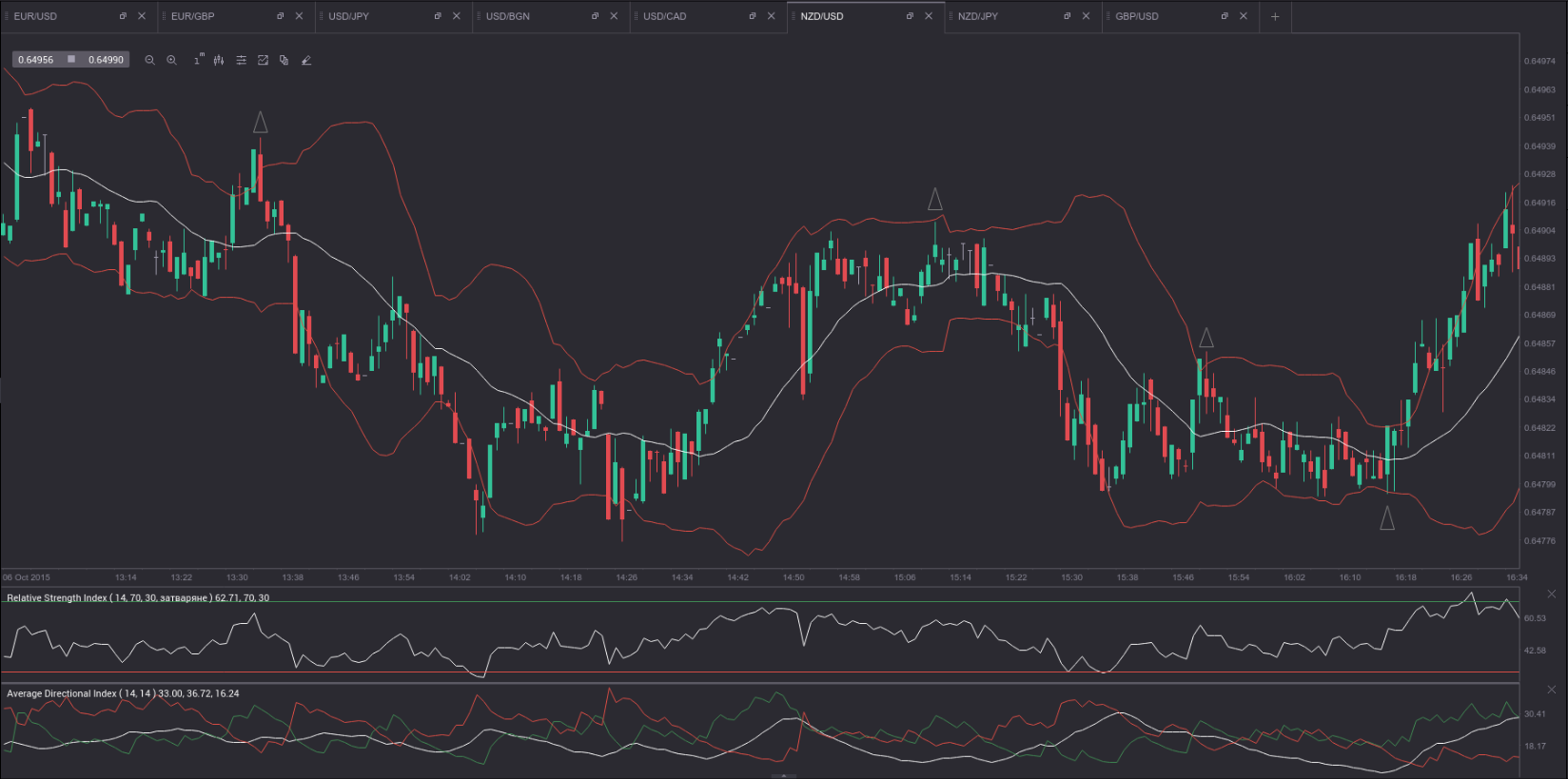Add a new chart tab with plus
This screenshot has height=779, width=1568.
click(1275, 16)
